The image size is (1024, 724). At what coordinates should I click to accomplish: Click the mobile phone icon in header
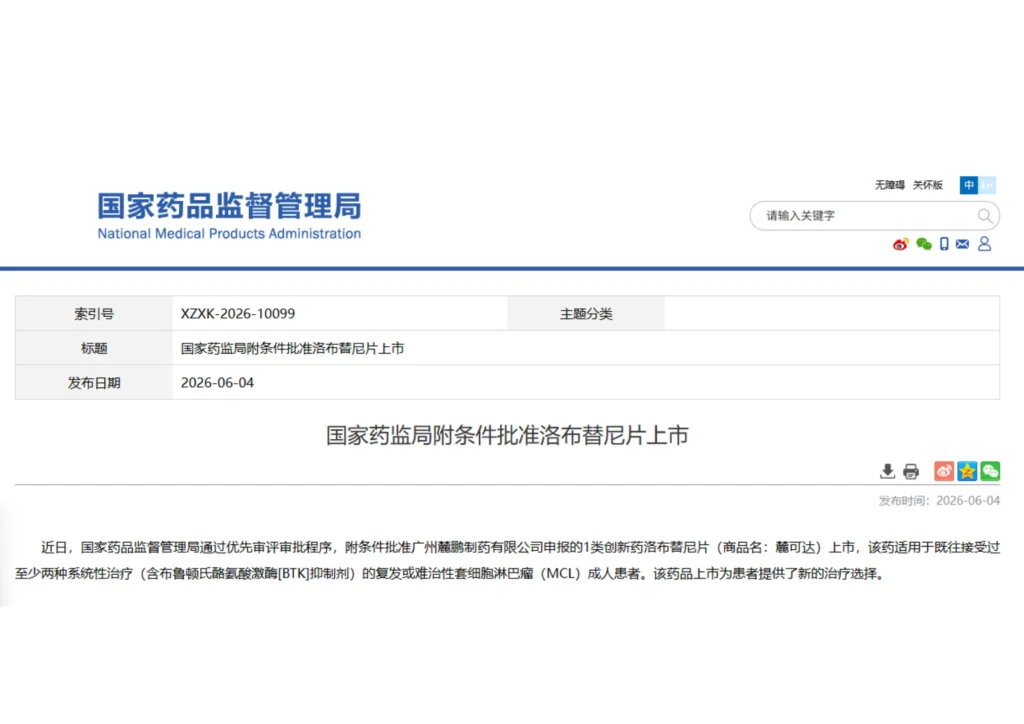tap(944, 244)
